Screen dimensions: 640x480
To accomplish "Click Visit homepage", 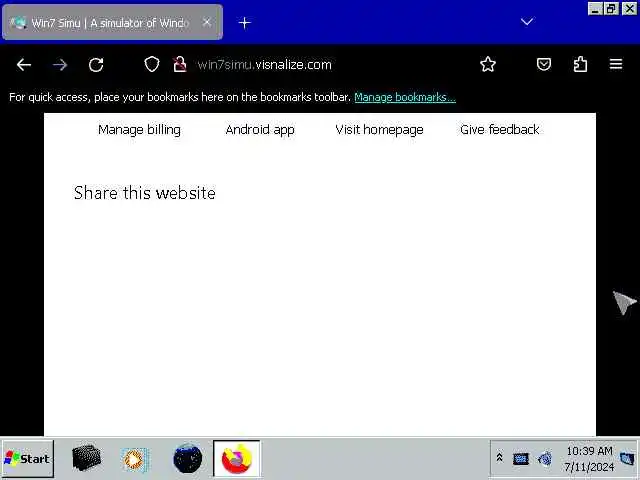I will click(x=379, y=130).
